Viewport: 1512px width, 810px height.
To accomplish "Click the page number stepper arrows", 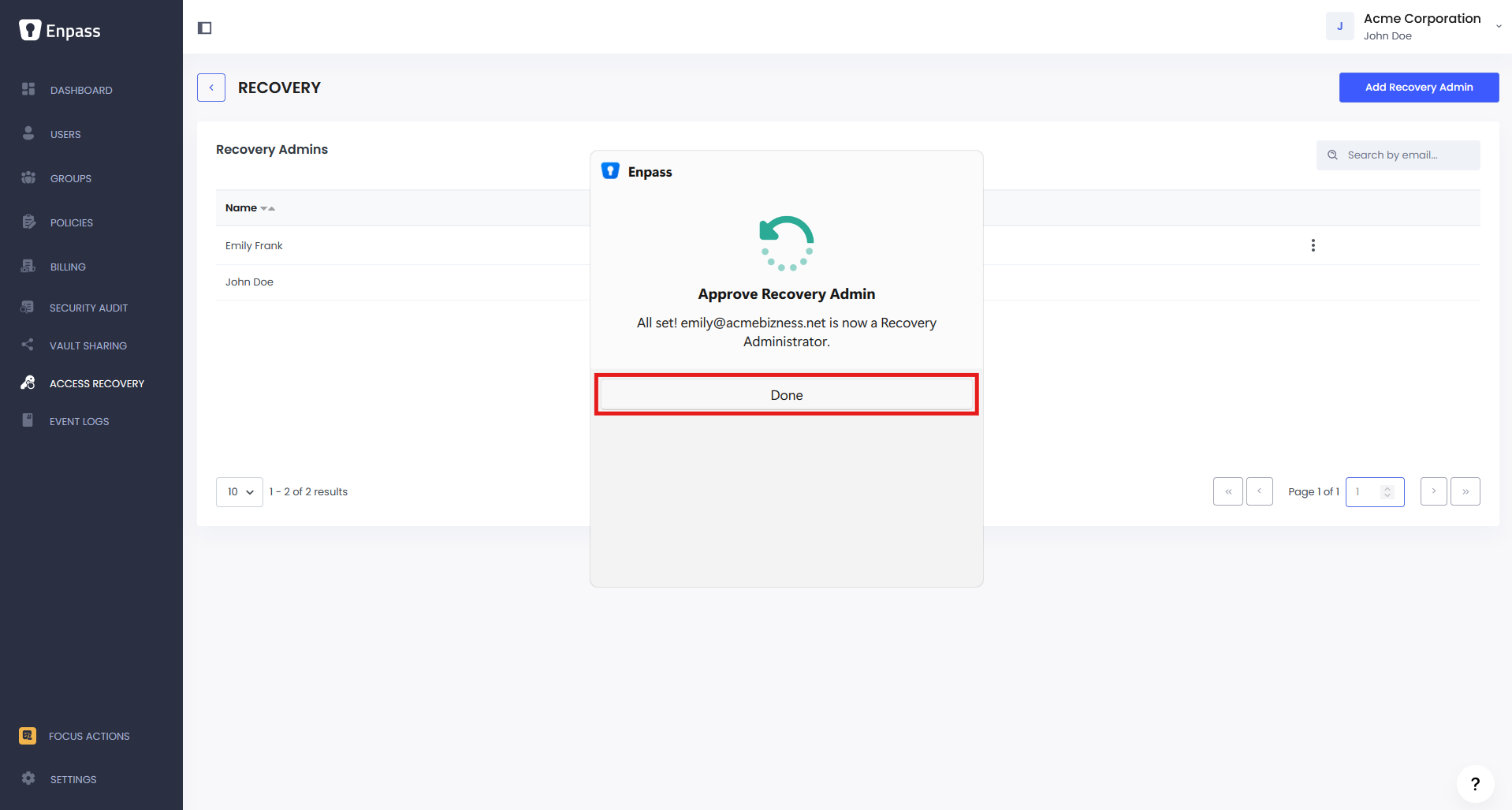I will pos(1387,492).
